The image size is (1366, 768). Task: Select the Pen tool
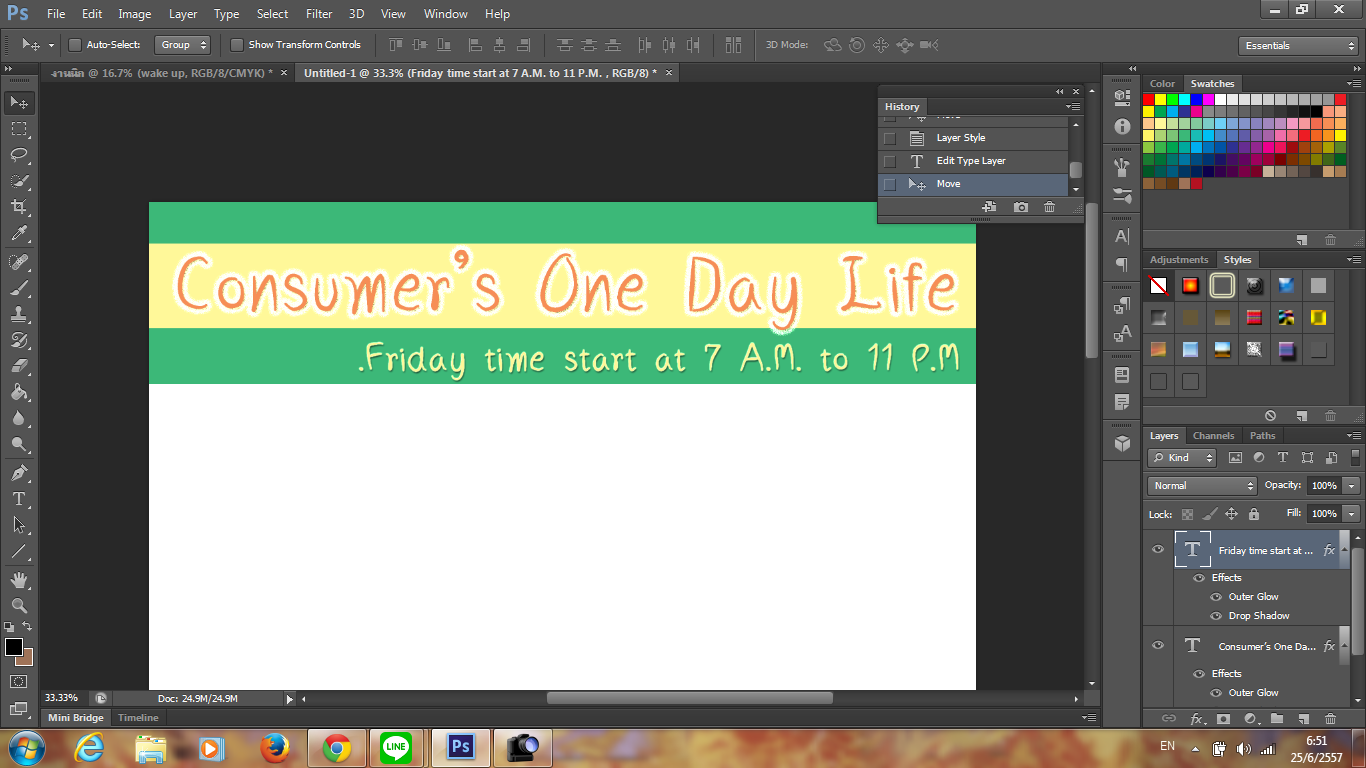coord(19,472)
